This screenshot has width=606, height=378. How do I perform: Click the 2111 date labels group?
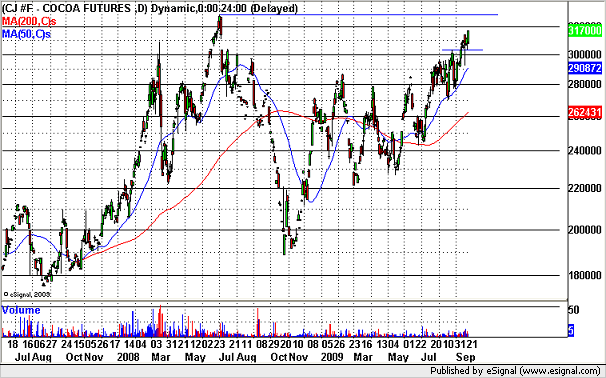click(x=241, y=344)
